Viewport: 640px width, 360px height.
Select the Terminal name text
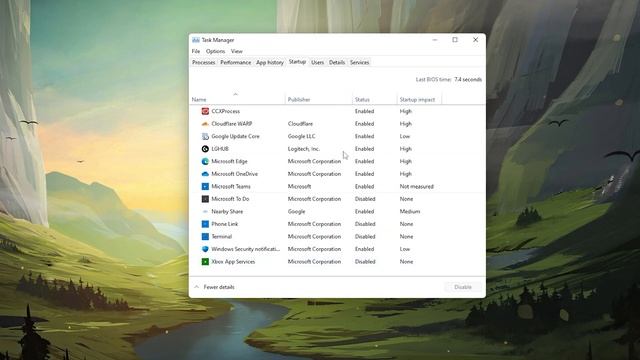tap(222, 236)
